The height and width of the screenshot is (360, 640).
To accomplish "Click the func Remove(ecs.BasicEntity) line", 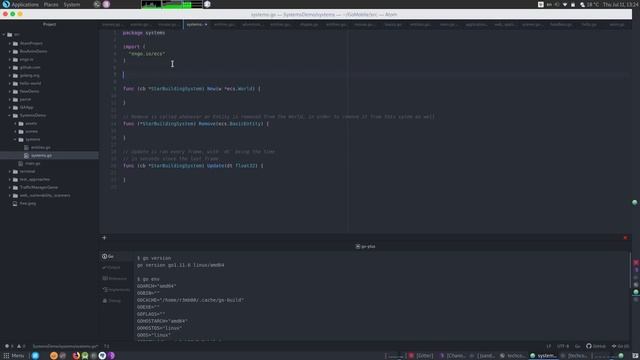I will 196,124.
